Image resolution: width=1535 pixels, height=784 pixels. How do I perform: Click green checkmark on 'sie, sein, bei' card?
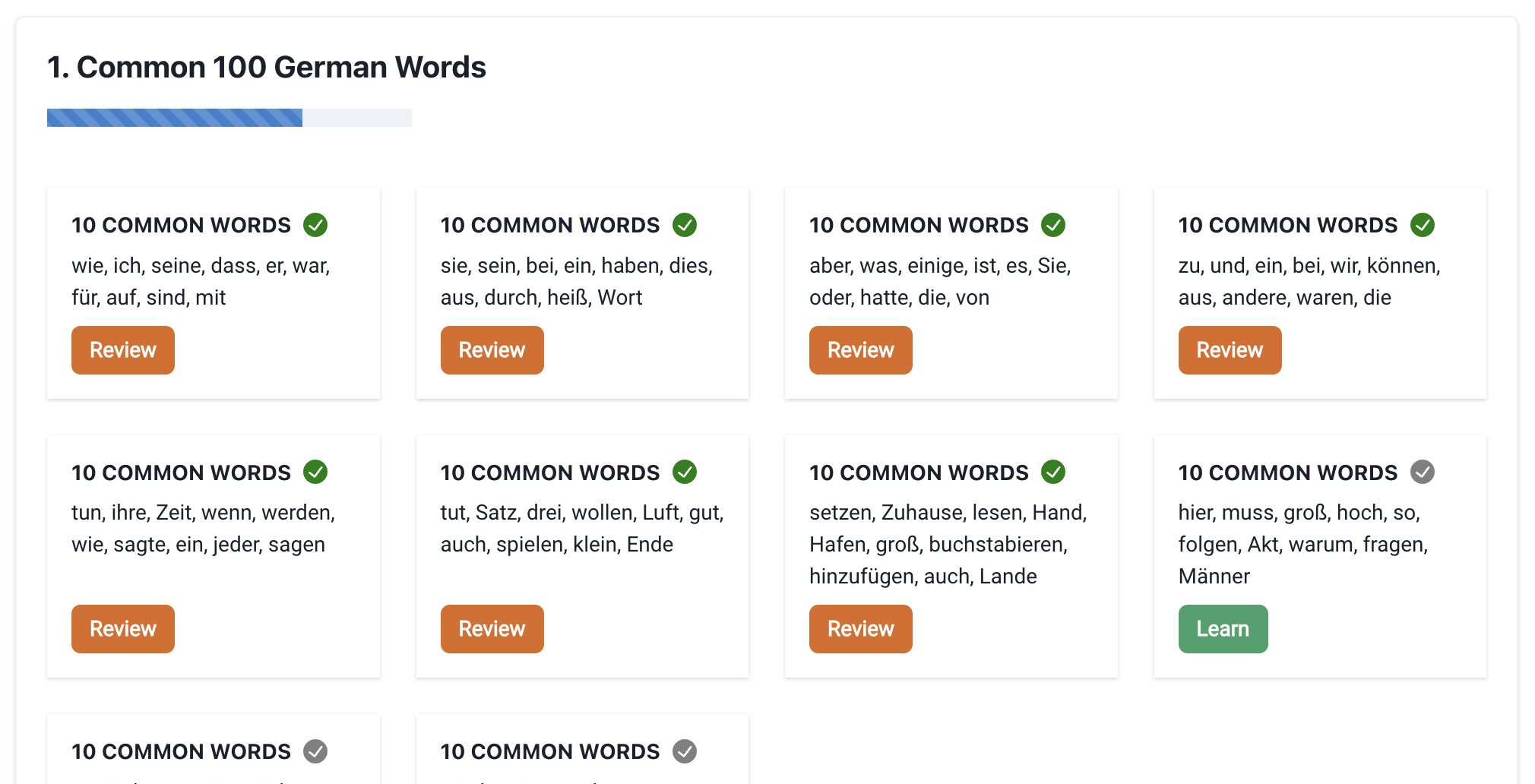[x=685, y=225]
